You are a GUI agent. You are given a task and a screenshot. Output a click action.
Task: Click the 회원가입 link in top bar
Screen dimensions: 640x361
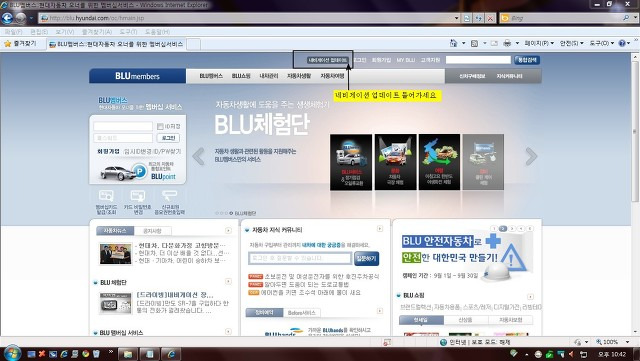pyautogui.click(x=381, y=60)
